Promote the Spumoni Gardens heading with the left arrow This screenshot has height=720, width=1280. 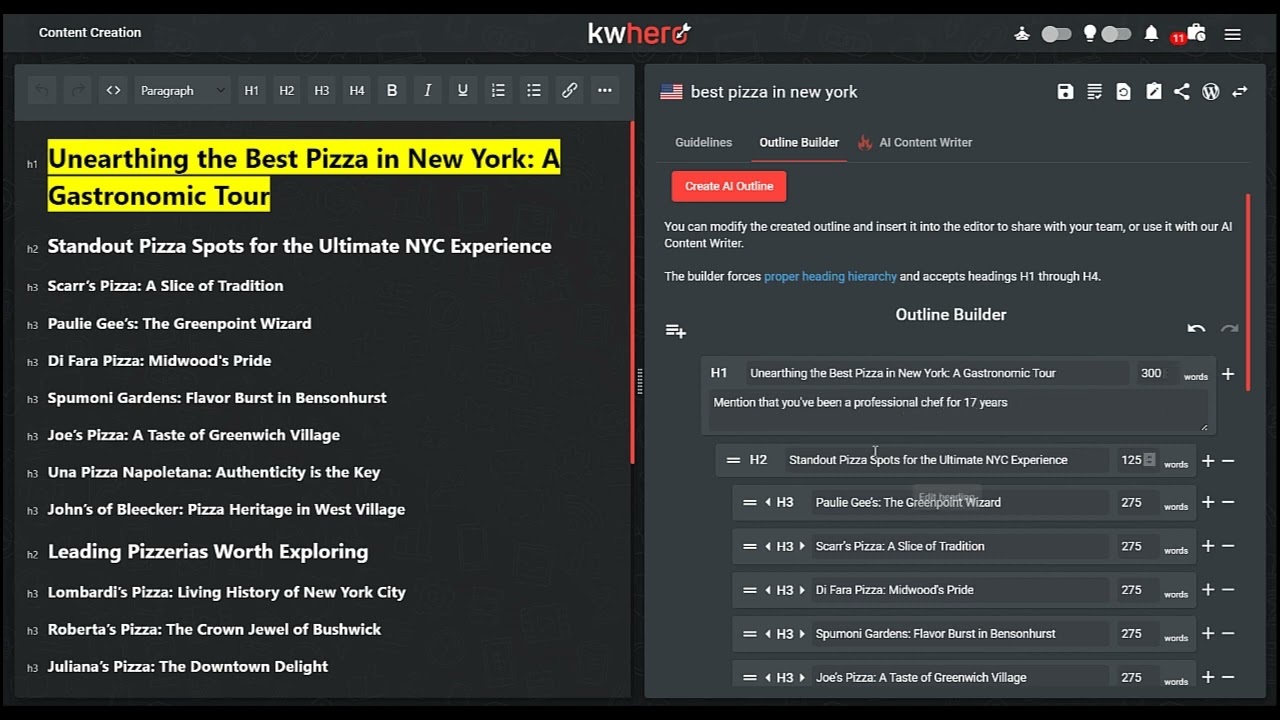pyautogui.click(x=768, y=634)
